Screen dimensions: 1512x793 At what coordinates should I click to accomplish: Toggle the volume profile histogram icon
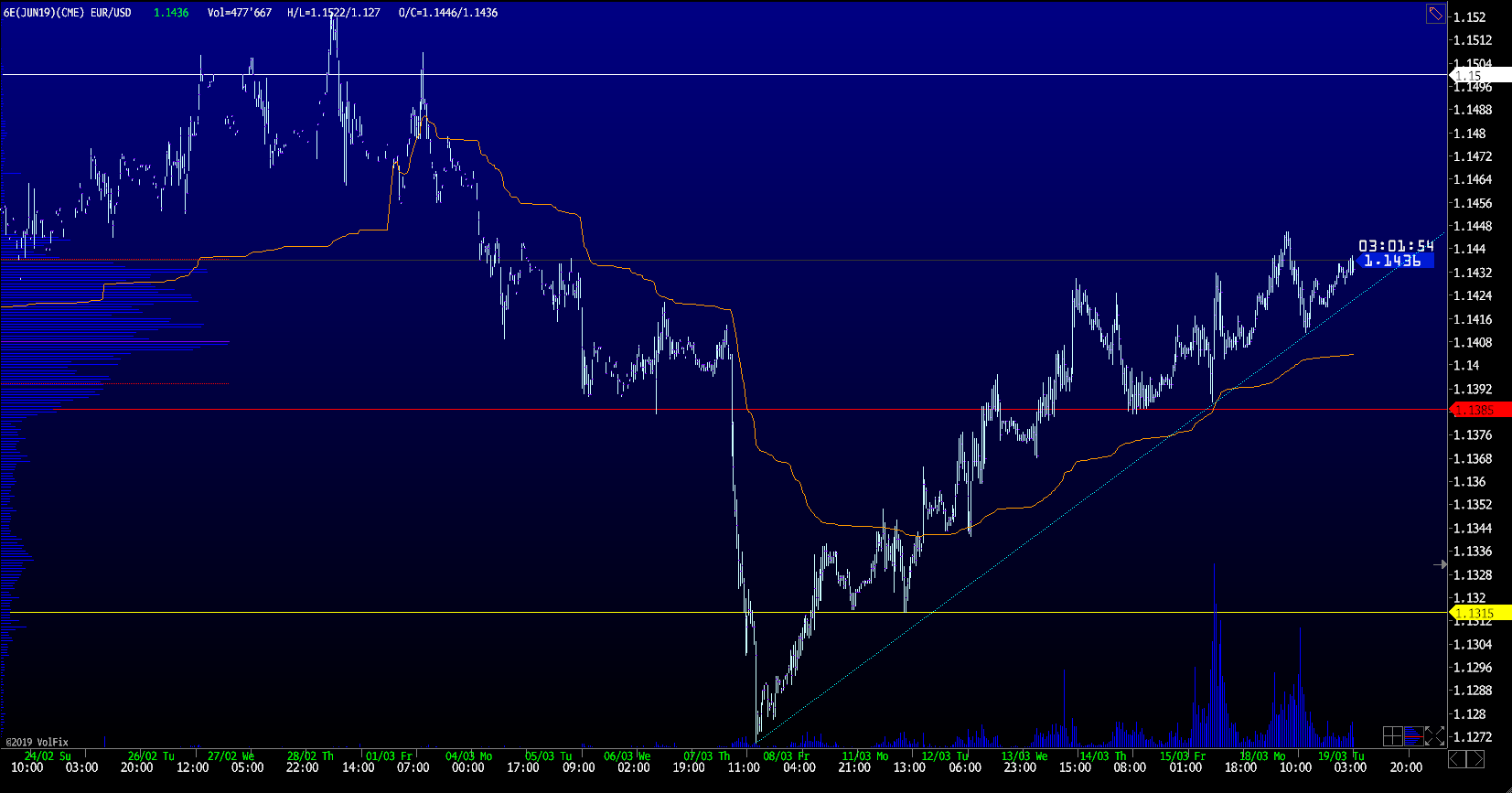[1413, 736]
